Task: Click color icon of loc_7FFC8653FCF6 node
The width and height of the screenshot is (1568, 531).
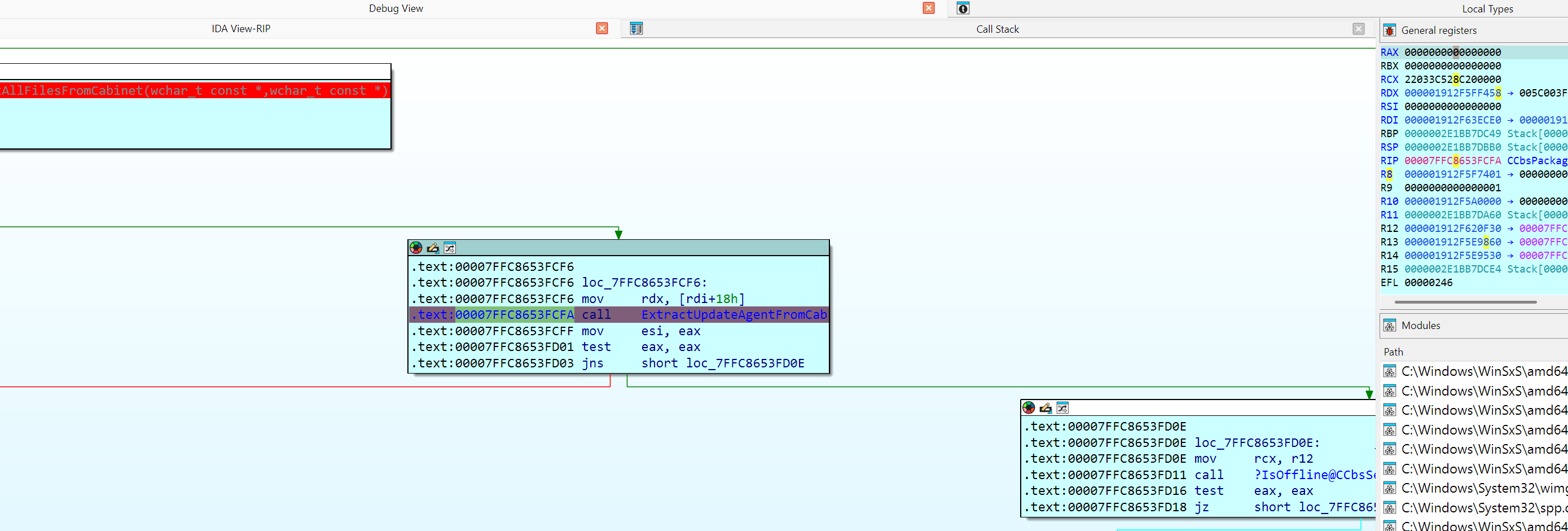Action: [416, 248]
